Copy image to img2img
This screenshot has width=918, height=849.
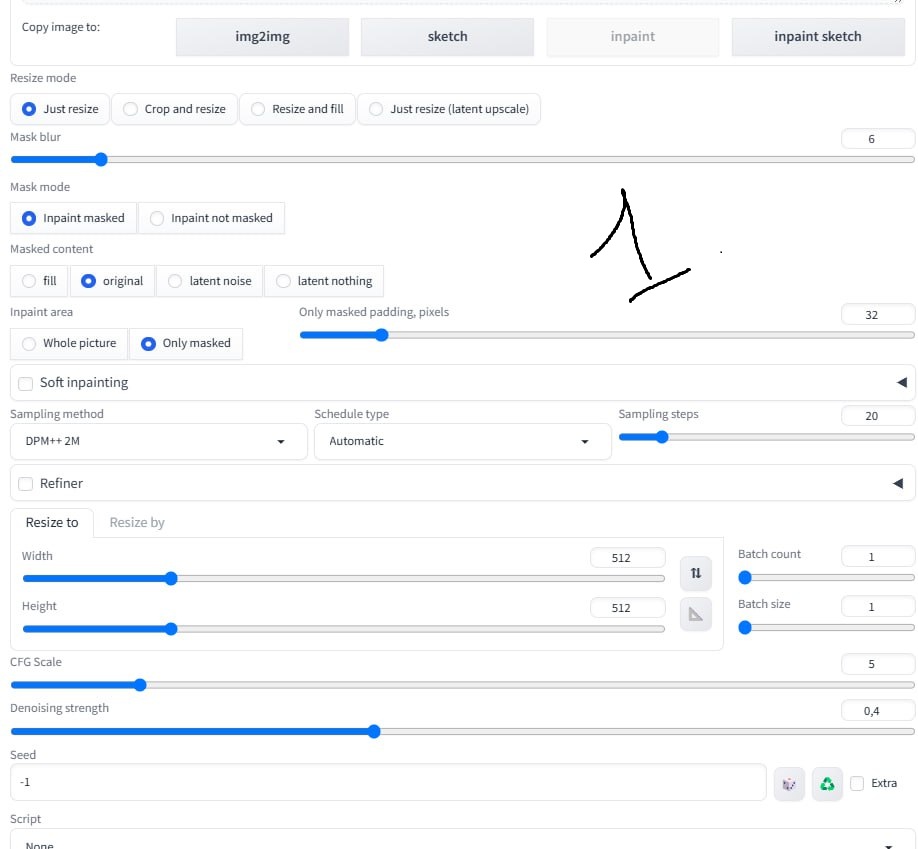click(x=262, y=36)
